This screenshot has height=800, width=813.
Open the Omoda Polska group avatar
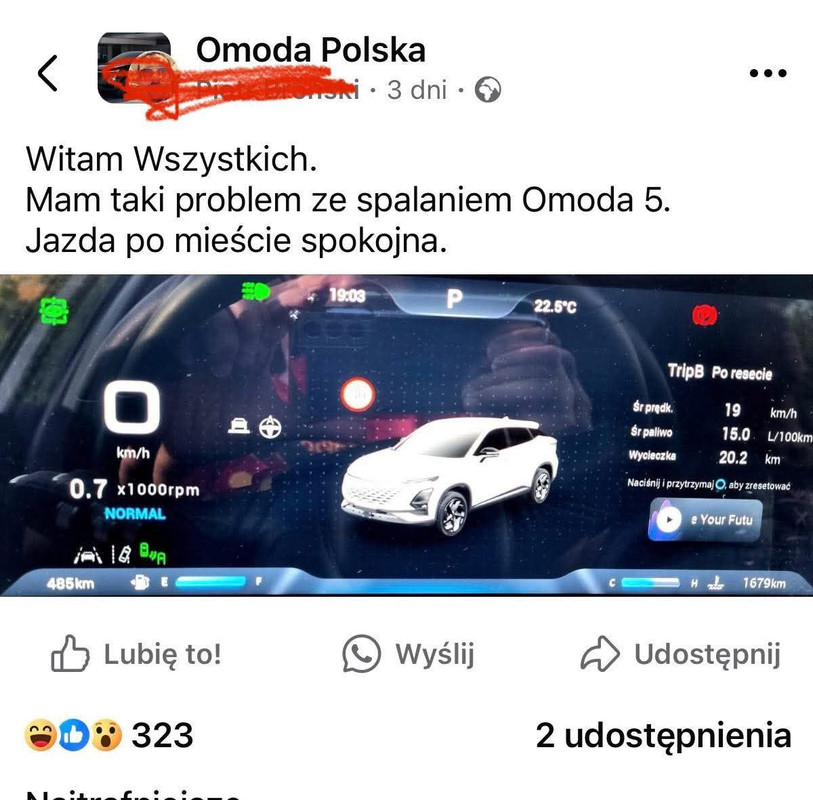tap(134, 67)
